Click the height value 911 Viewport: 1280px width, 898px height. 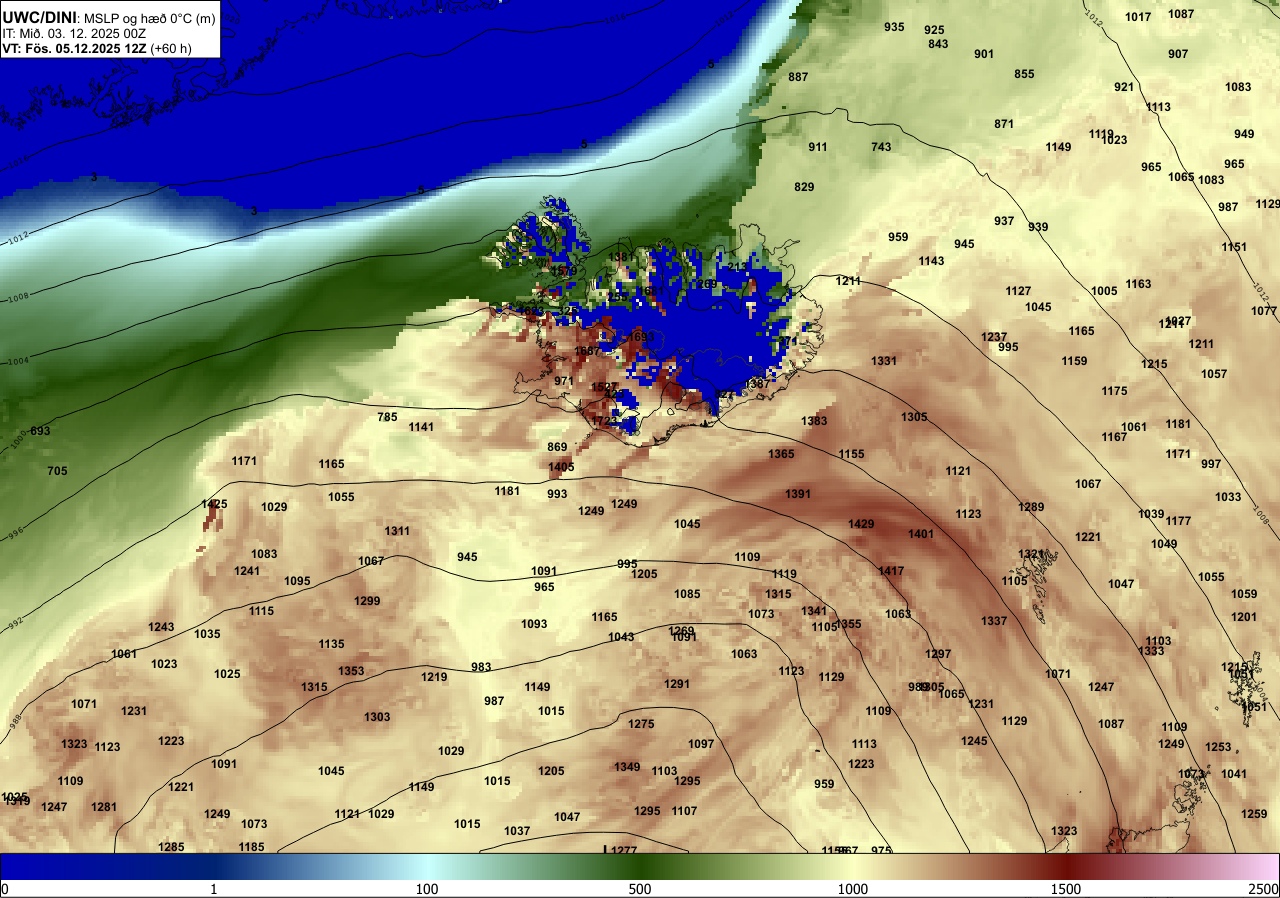(818, 147)
